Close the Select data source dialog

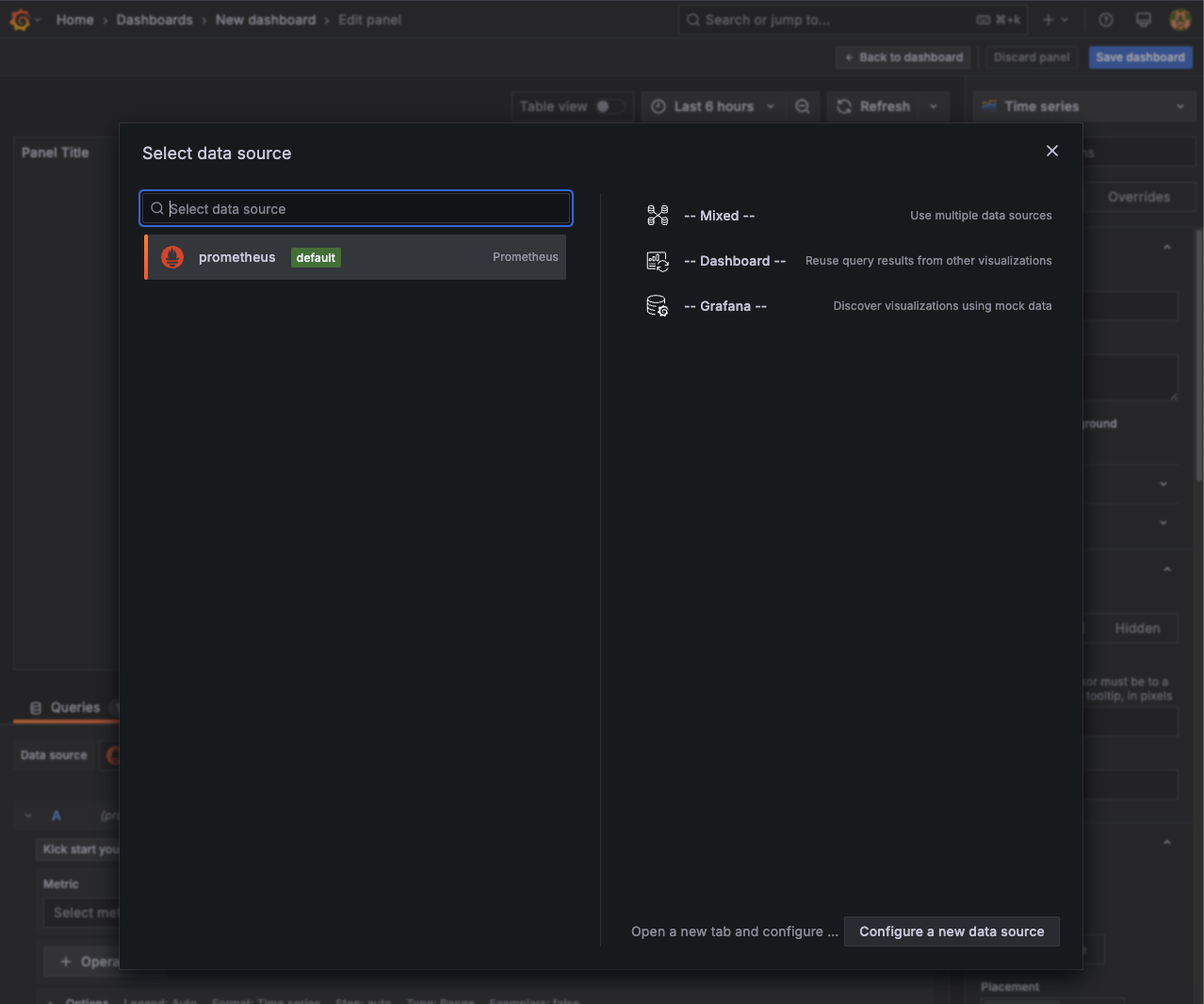click(1052, 151)
